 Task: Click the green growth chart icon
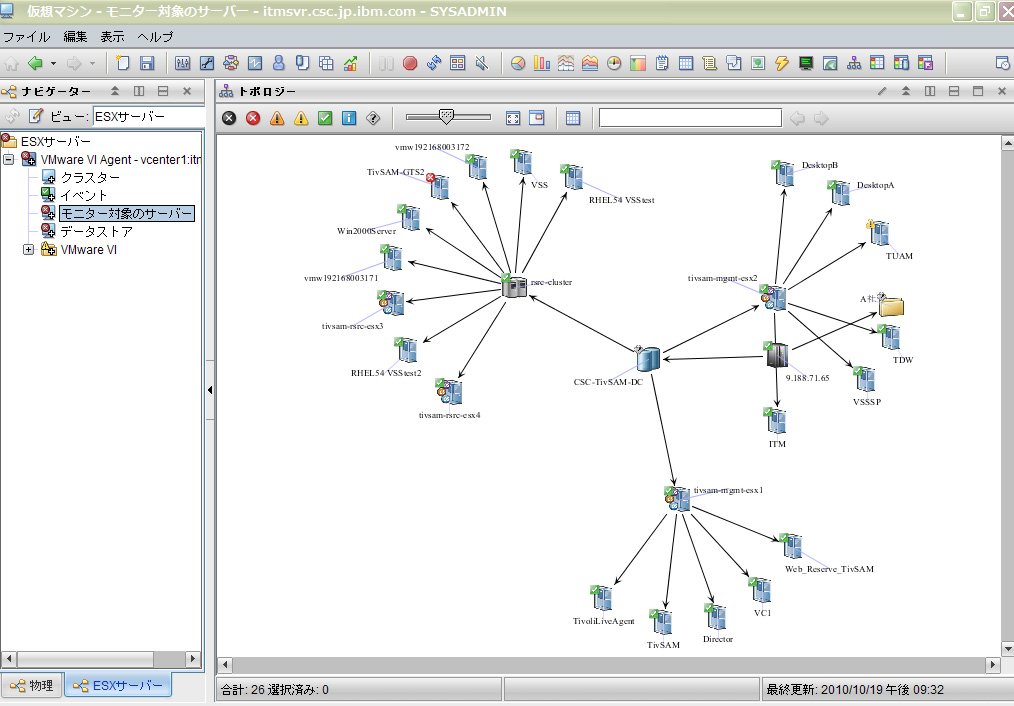point(351,63)
